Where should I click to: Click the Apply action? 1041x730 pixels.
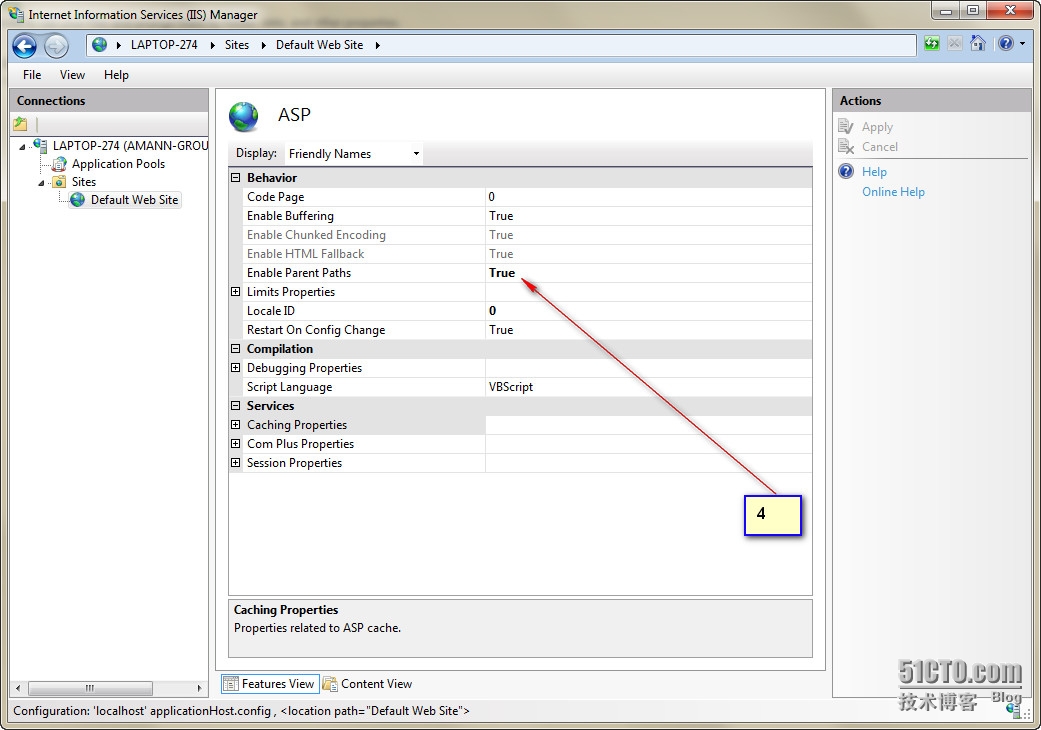pos(877,127)
